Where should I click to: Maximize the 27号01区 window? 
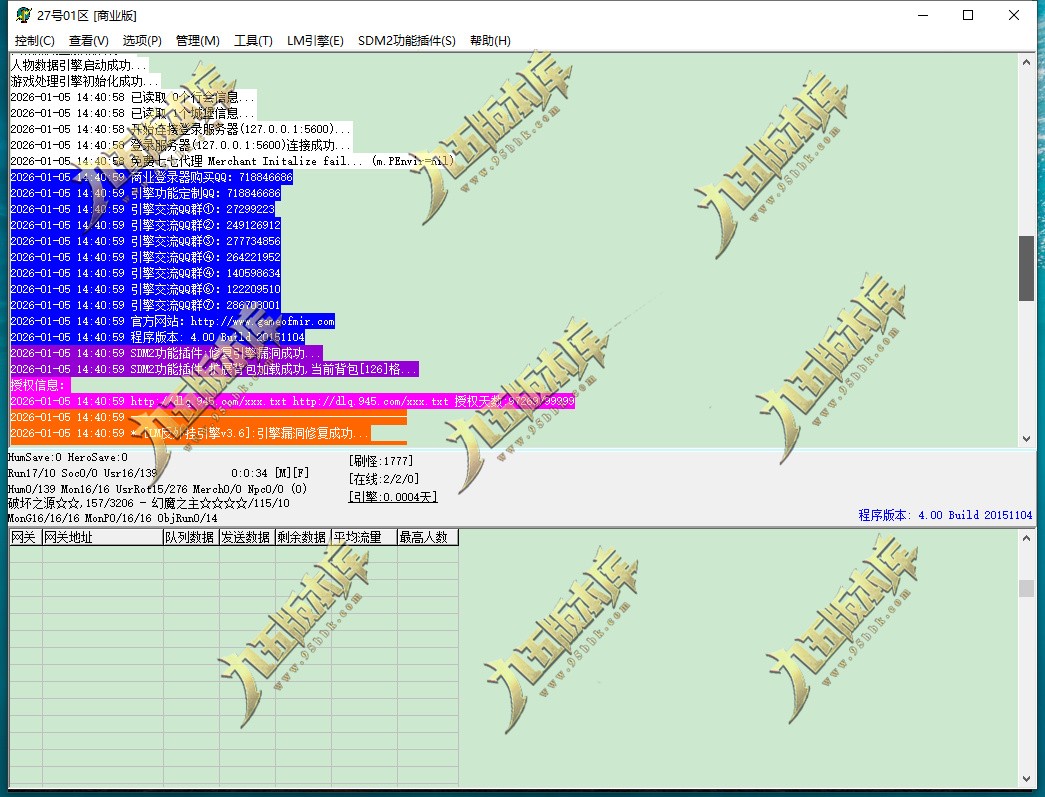968,15
